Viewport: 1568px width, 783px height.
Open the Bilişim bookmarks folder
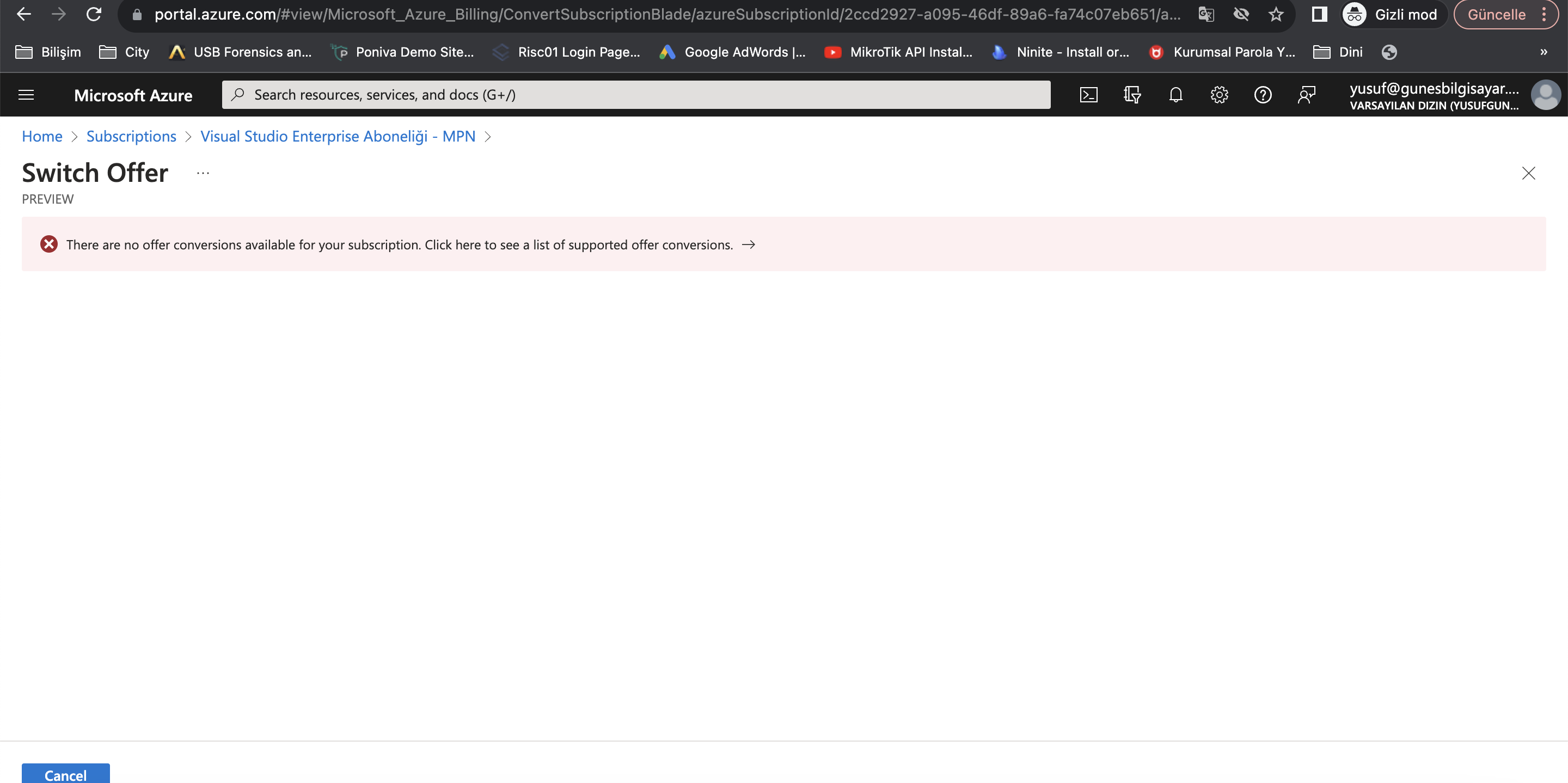[x=48, y=52]
